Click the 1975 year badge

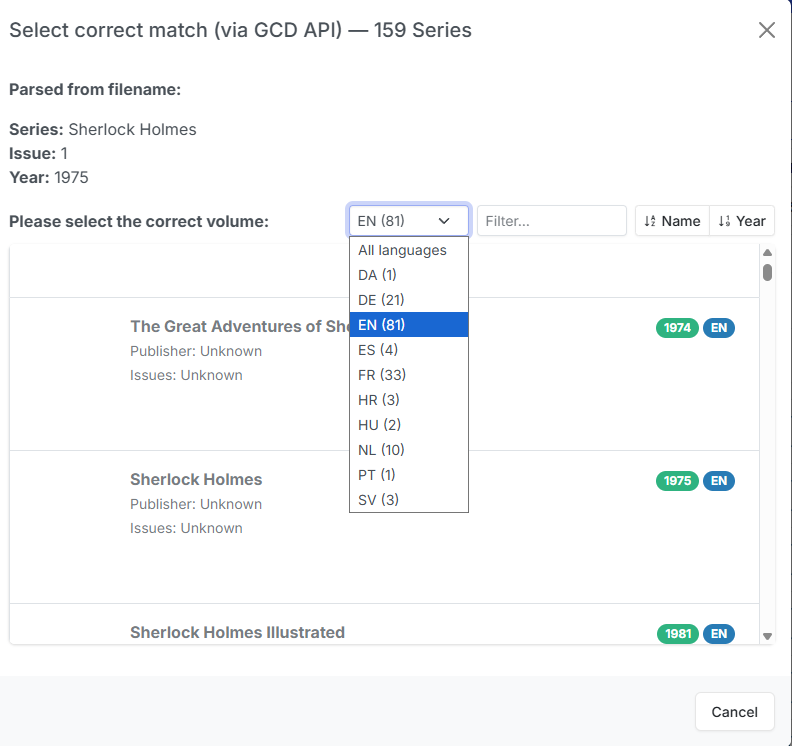tap(677, 481)
